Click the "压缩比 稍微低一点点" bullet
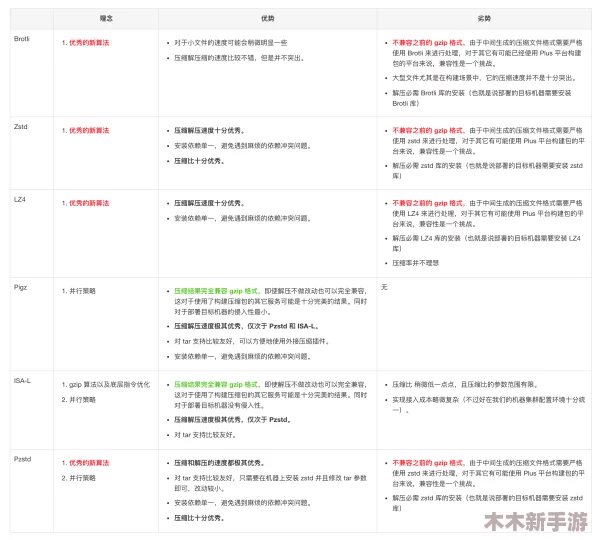The height and width of the screenshot is (540, 594). [x=465, y=384]
